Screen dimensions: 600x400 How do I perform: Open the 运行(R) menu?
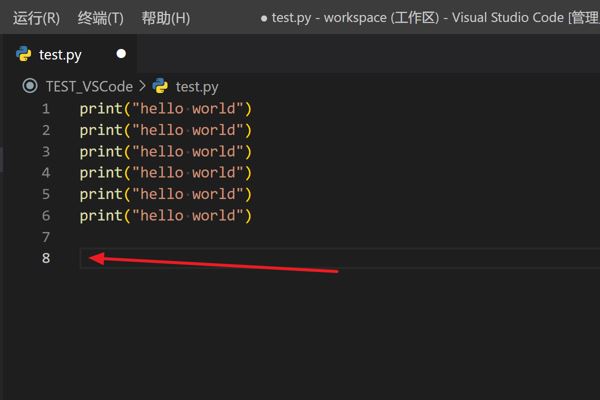pyautogui.click(x=36, y=18)
